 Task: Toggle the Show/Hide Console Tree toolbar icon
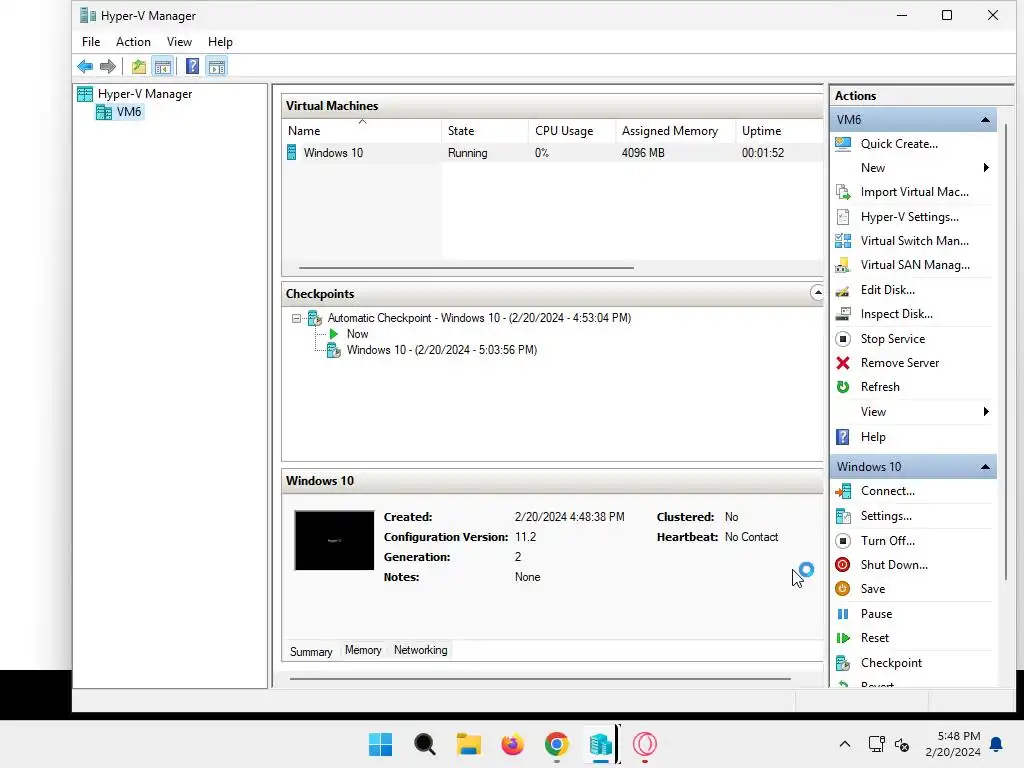coord(163,66)
